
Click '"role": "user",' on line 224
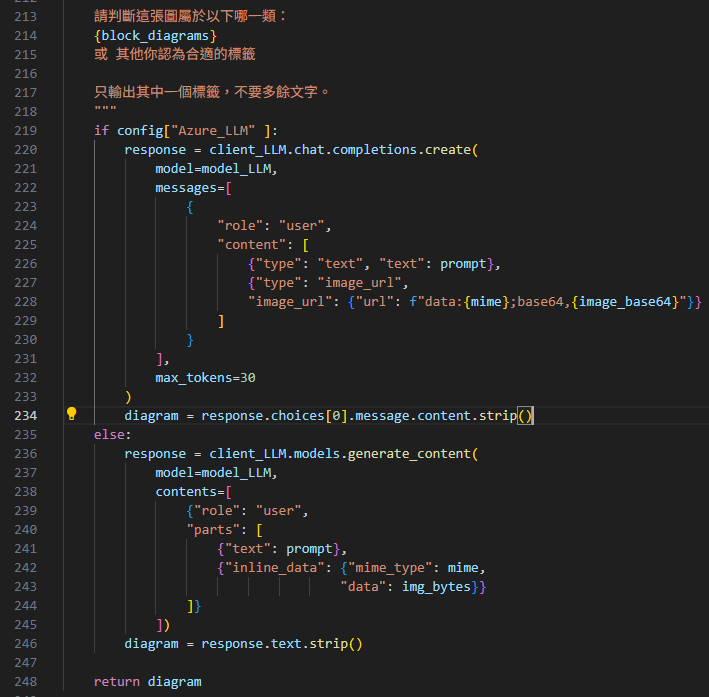coord(274,226)
